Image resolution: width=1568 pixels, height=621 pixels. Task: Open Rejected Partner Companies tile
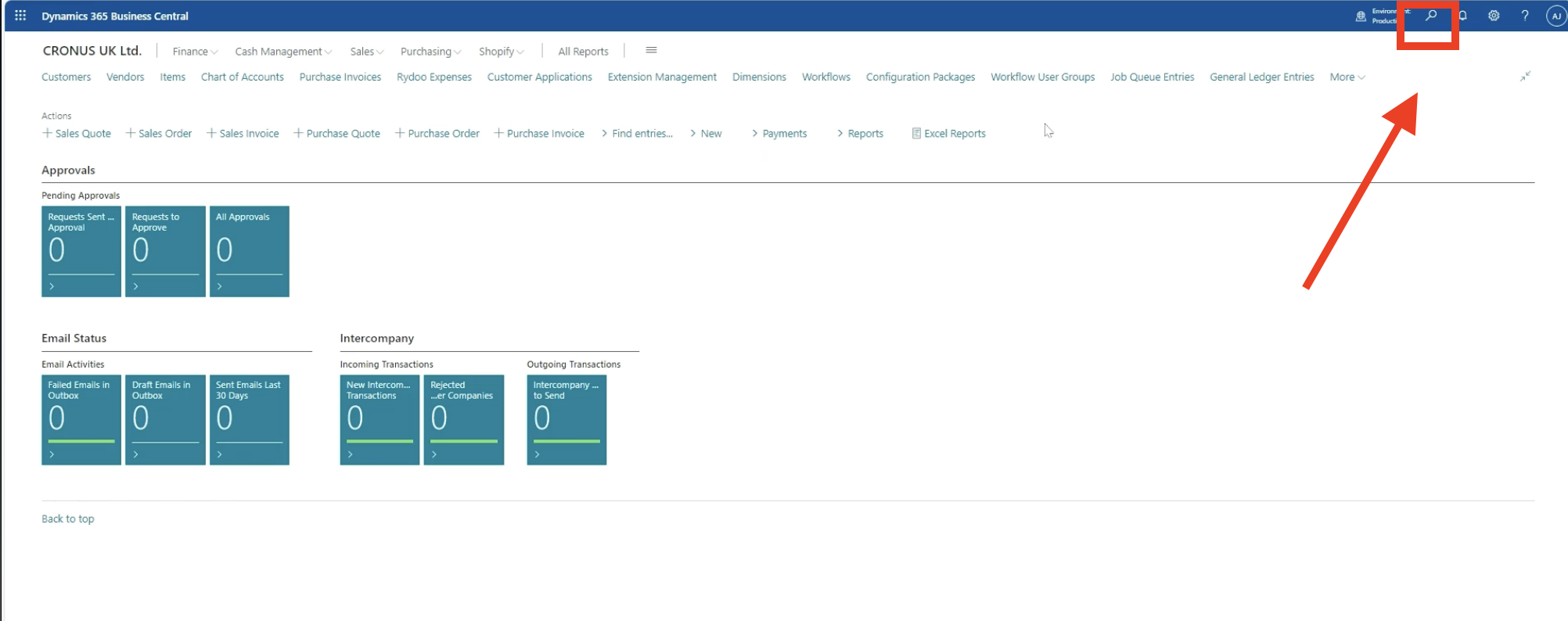tap(464, 420)
